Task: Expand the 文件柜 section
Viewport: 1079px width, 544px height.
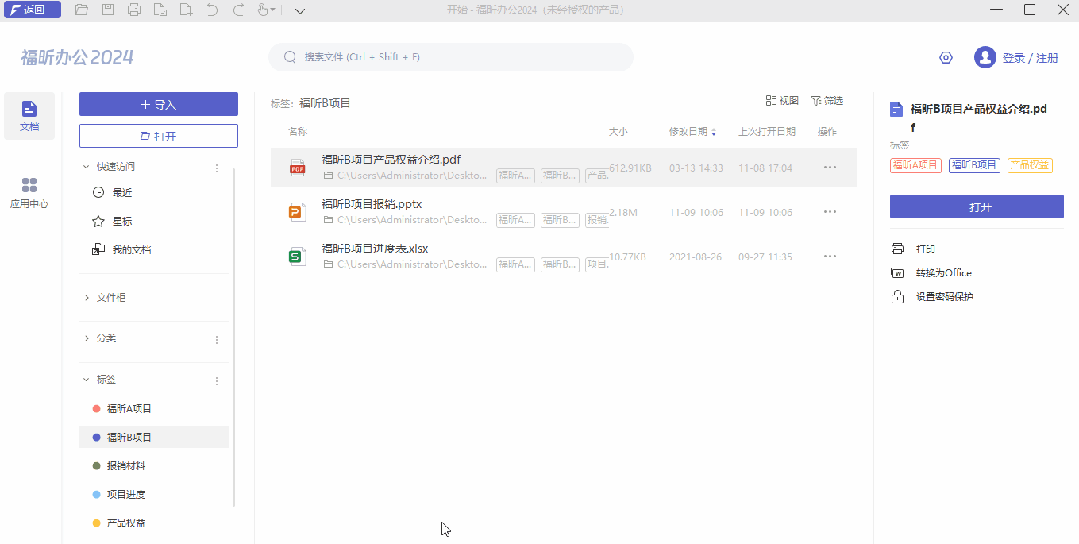Action: (86, 298)
